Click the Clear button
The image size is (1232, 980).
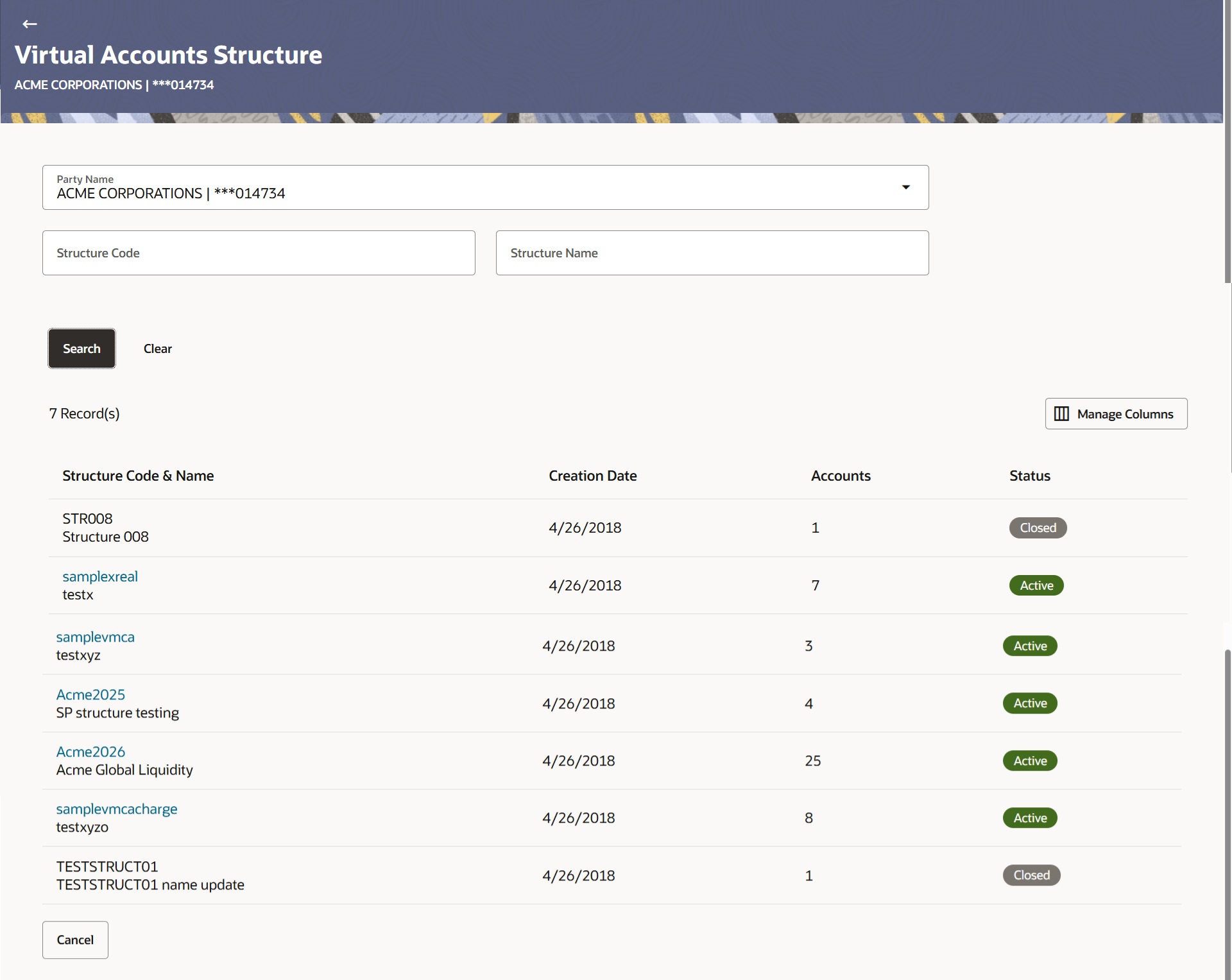(x=157, y=348)
